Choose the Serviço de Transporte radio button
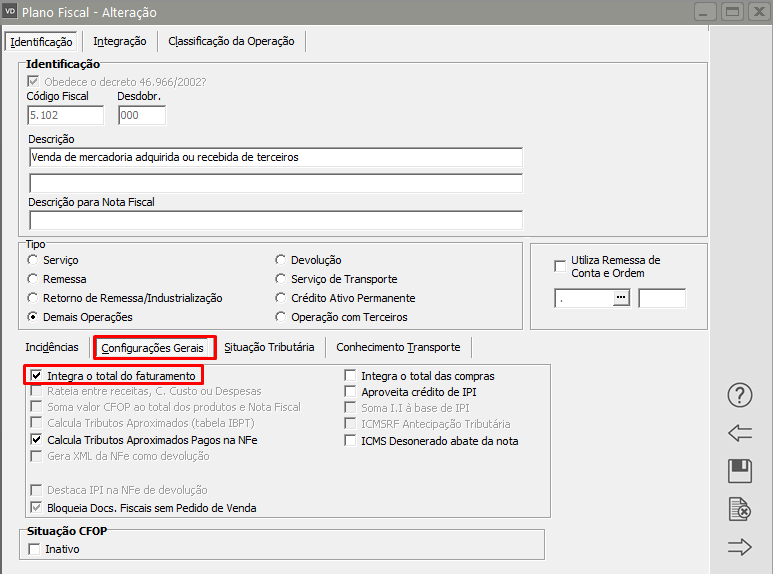 tap(282, 279)
